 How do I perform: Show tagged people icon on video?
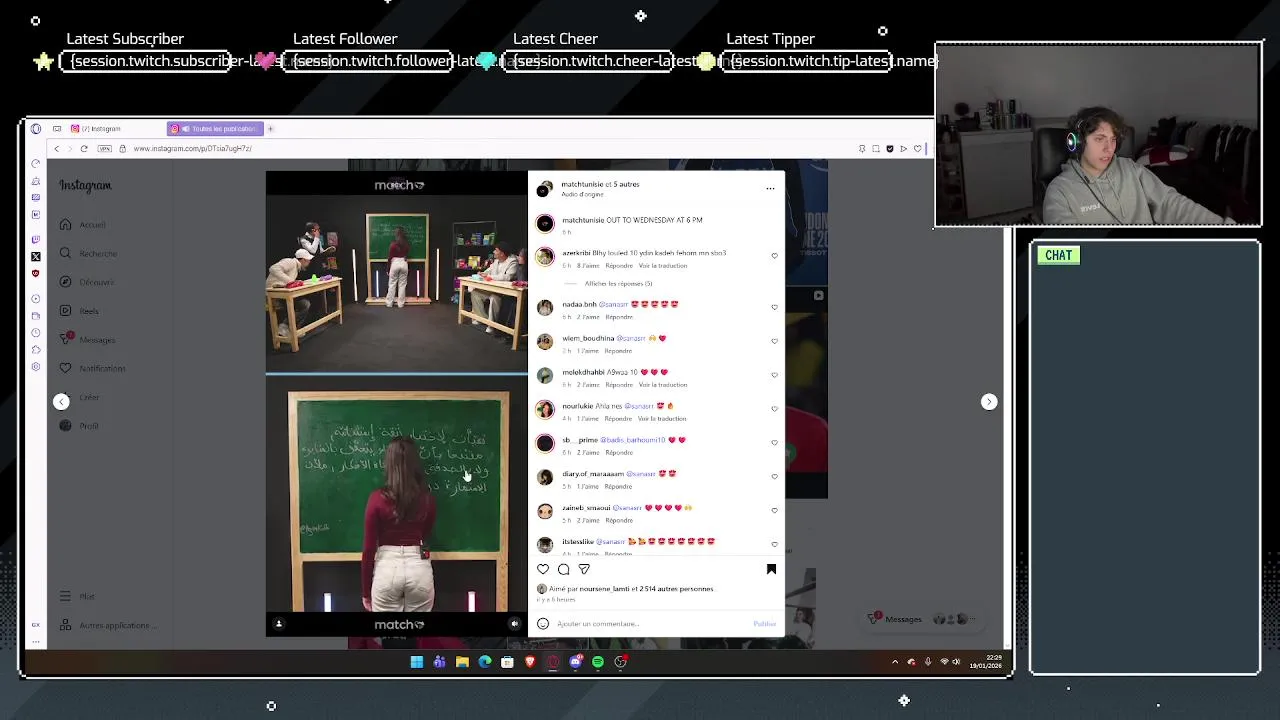(279, 624)
